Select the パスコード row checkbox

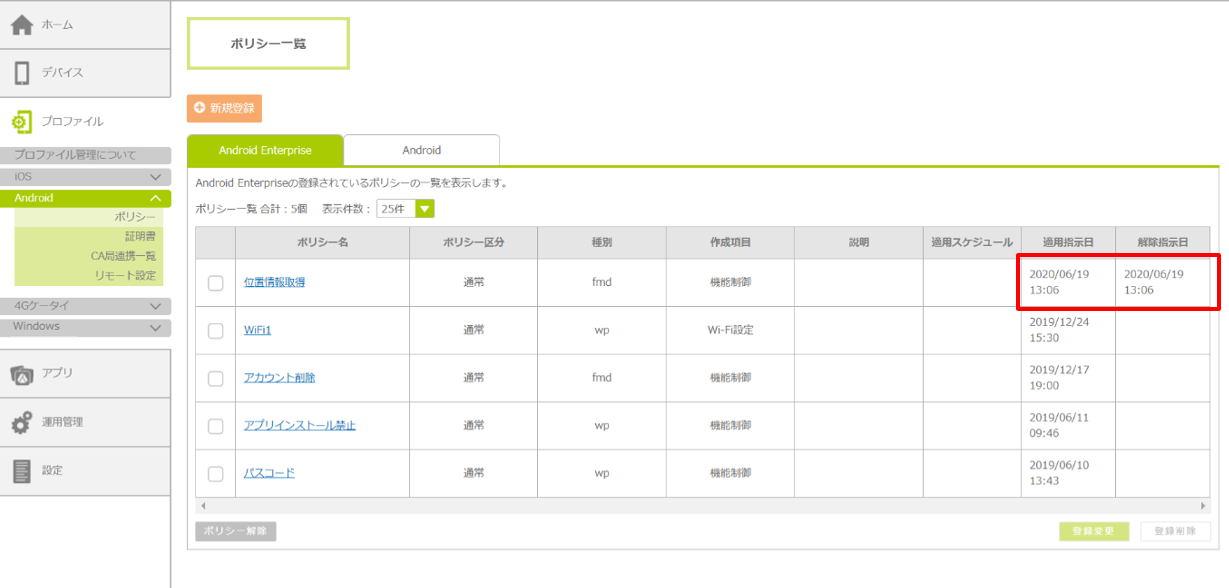point(215,474)
